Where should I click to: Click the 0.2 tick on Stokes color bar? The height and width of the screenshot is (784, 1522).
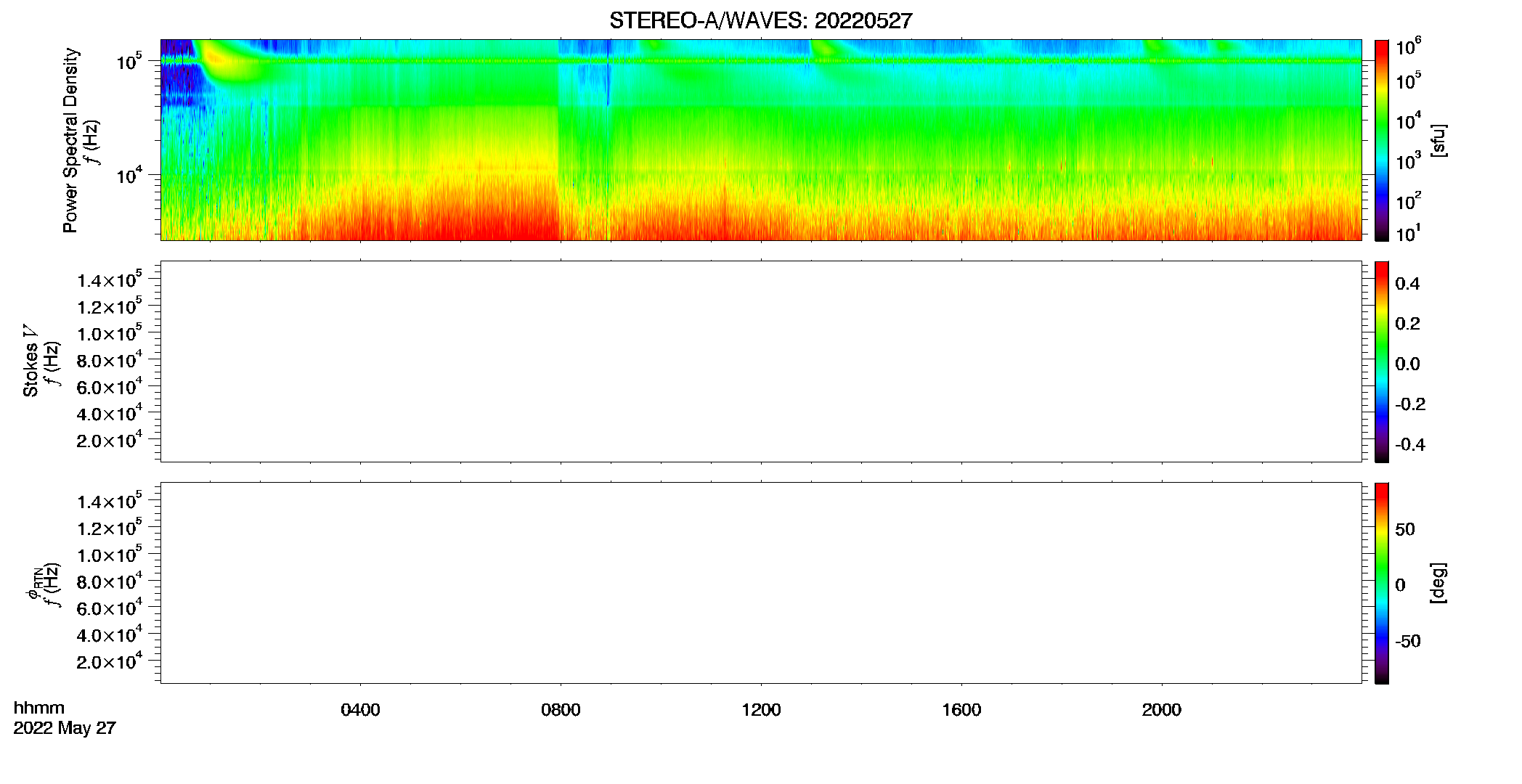[1407, 324]
